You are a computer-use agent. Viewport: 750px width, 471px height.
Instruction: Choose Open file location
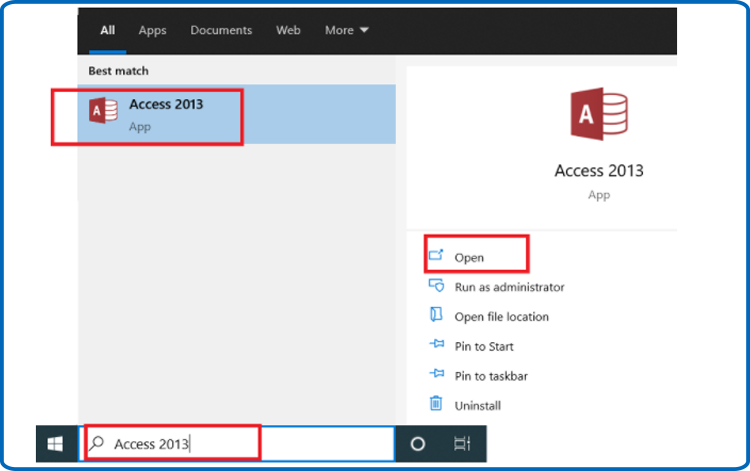[501, 317]
